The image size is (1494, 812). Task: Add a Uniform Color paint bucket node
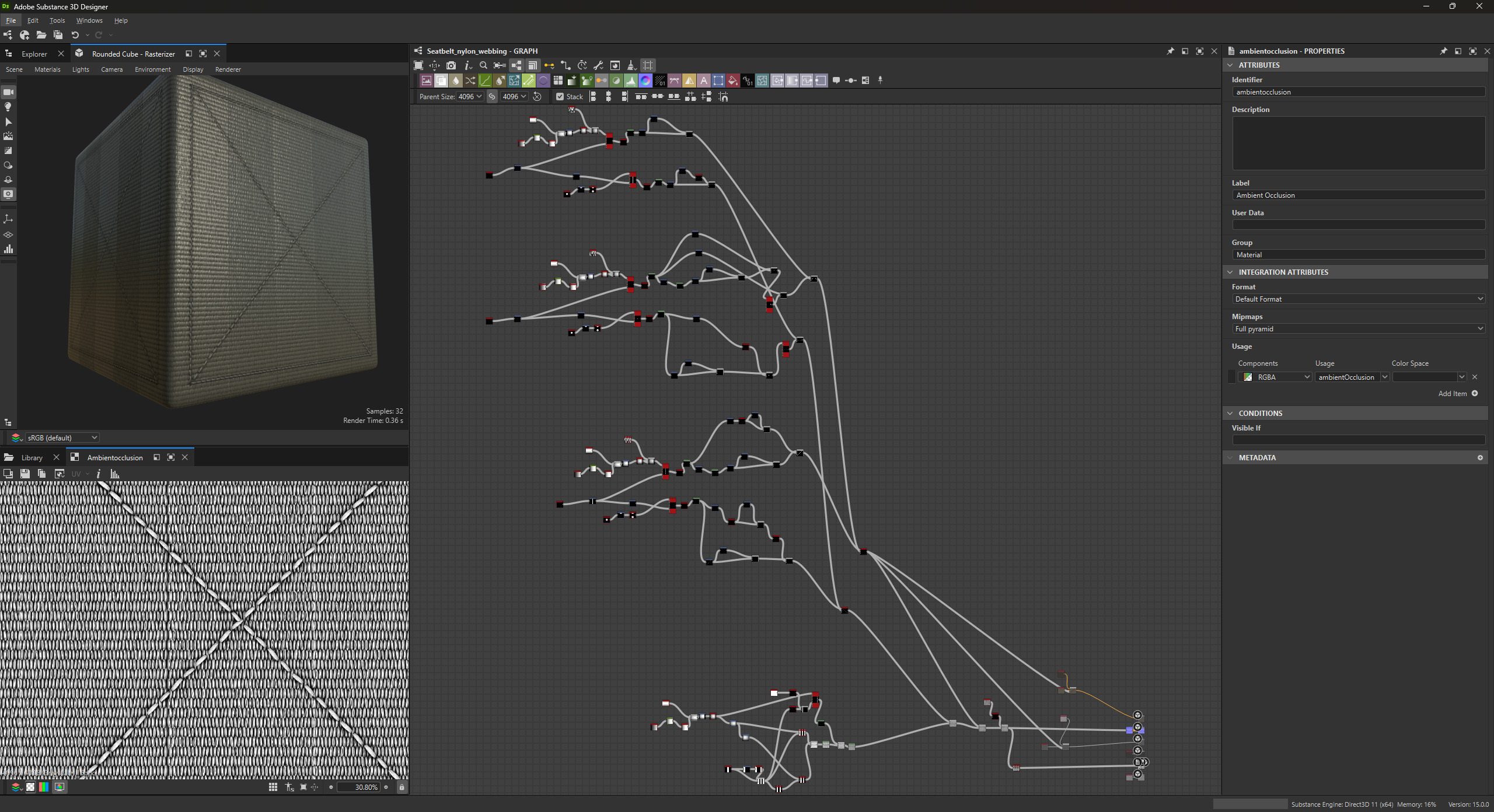tap(732, 80)
